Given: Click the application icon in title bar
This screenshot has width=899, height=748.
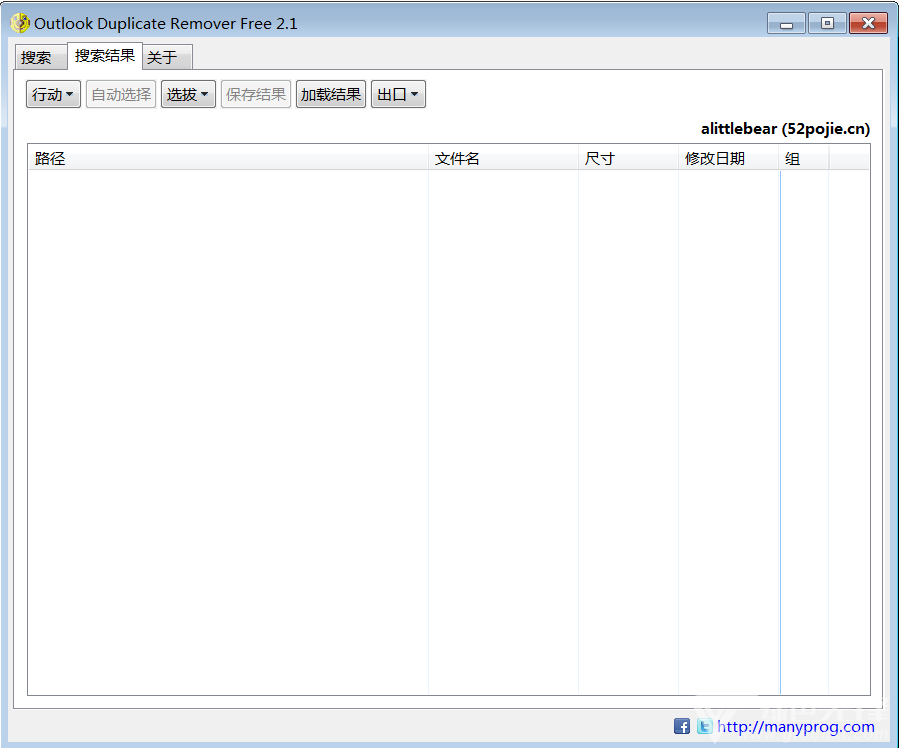Looking at the screenshot, I should (x=19, y=23).
